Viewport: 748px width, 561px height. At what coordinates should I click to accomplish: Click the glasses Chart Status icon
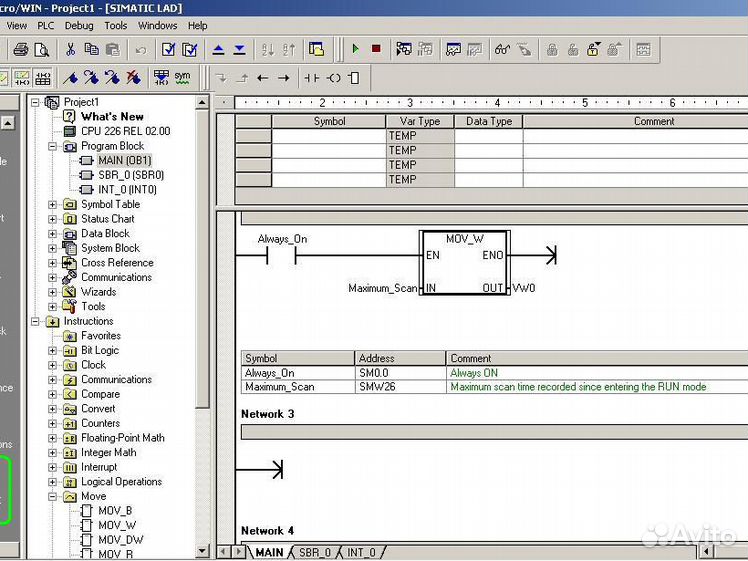[x=502, y=49]
